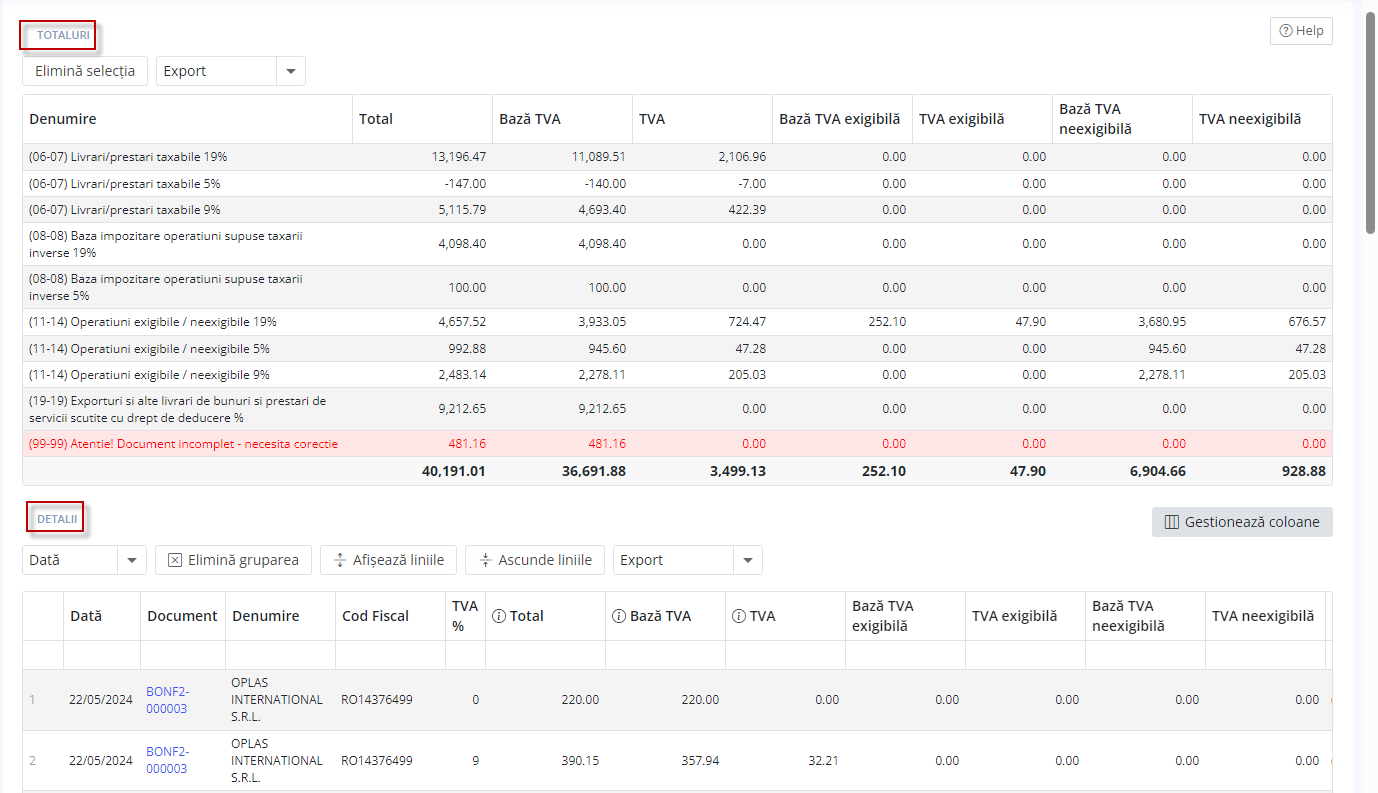Open the Export dropdown in Totaluri section

click(290, 71)
